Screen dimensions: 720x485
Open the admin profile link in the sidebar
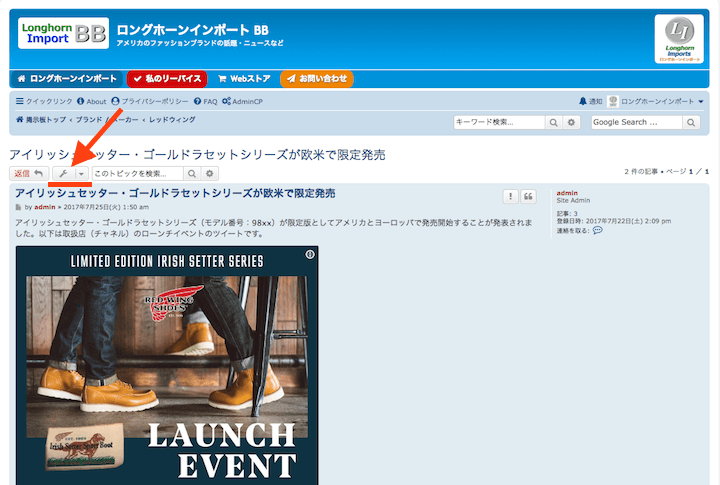(567, 193)
